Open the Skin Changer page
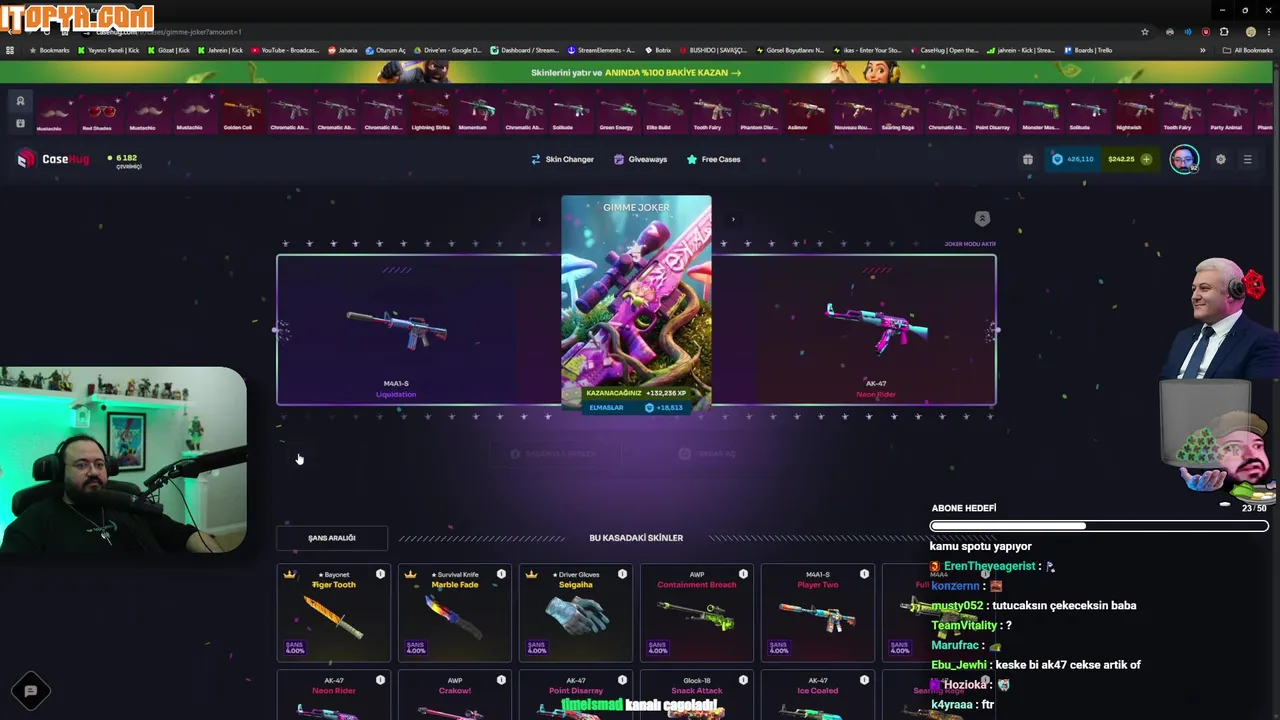This screenshot has height=720, width=1280. 562,159
